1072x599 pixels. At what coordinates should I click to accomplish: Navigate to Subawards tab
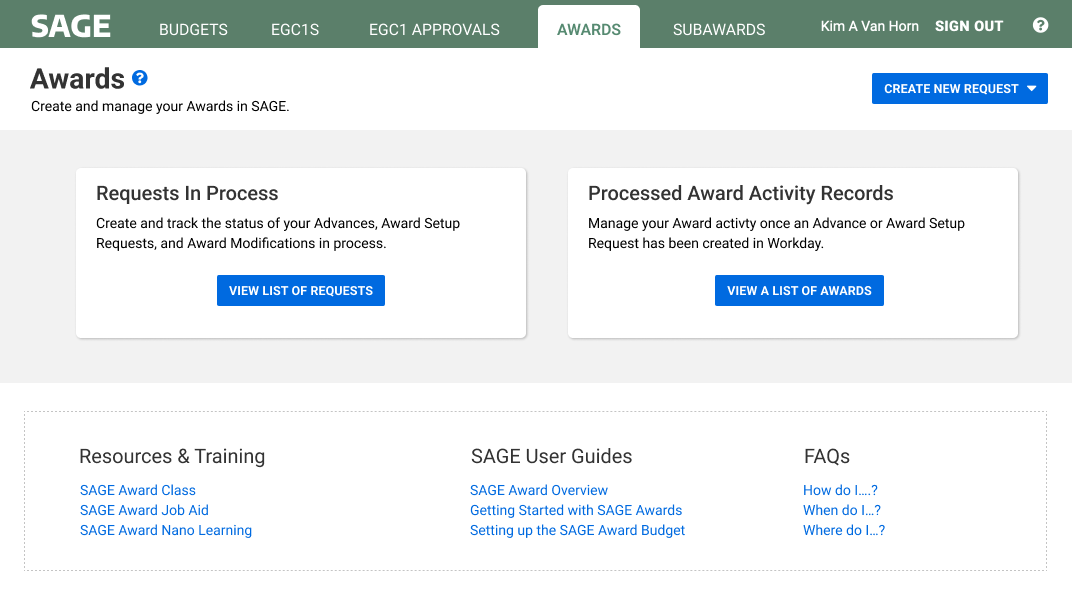coord(719,29)
